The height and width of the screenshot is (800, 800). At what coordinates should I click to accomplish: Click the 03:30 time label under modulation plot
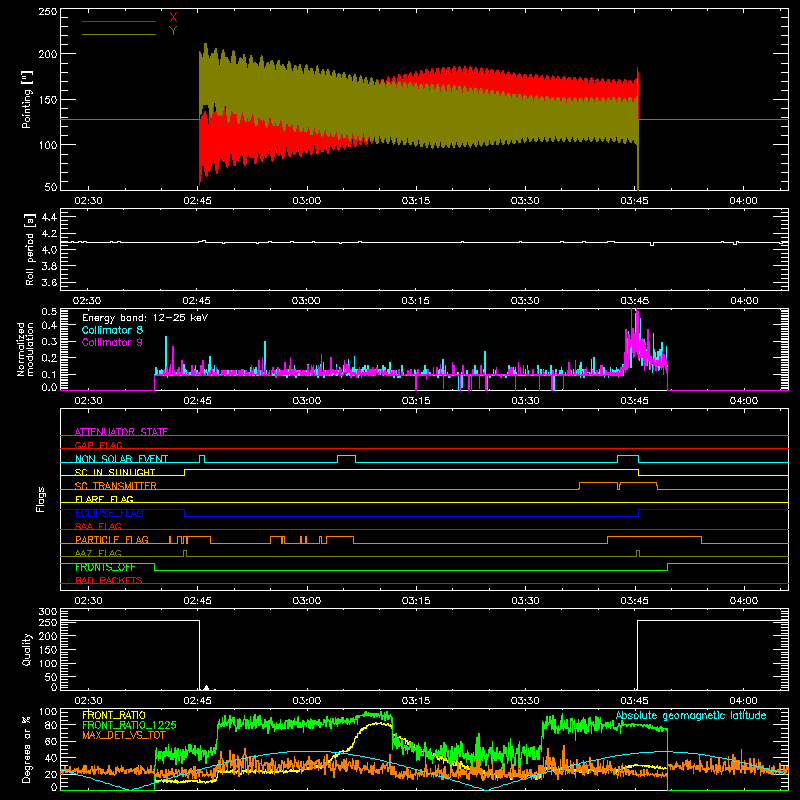pos(525,401)
